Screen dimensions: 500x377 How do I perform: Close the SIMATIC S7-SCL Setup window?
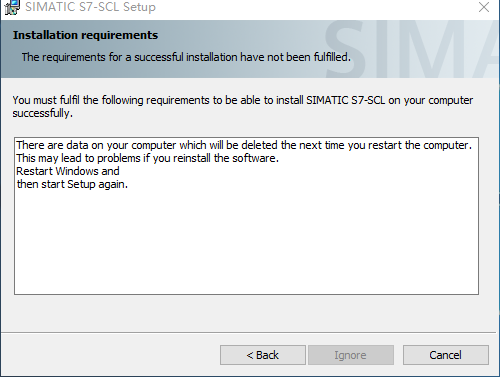click(484, 7)
